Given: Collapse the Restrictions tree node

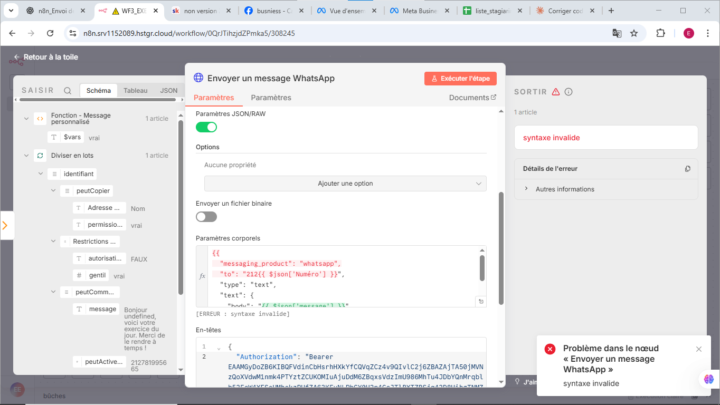Looking at the screenshot, I should (53, 241).
